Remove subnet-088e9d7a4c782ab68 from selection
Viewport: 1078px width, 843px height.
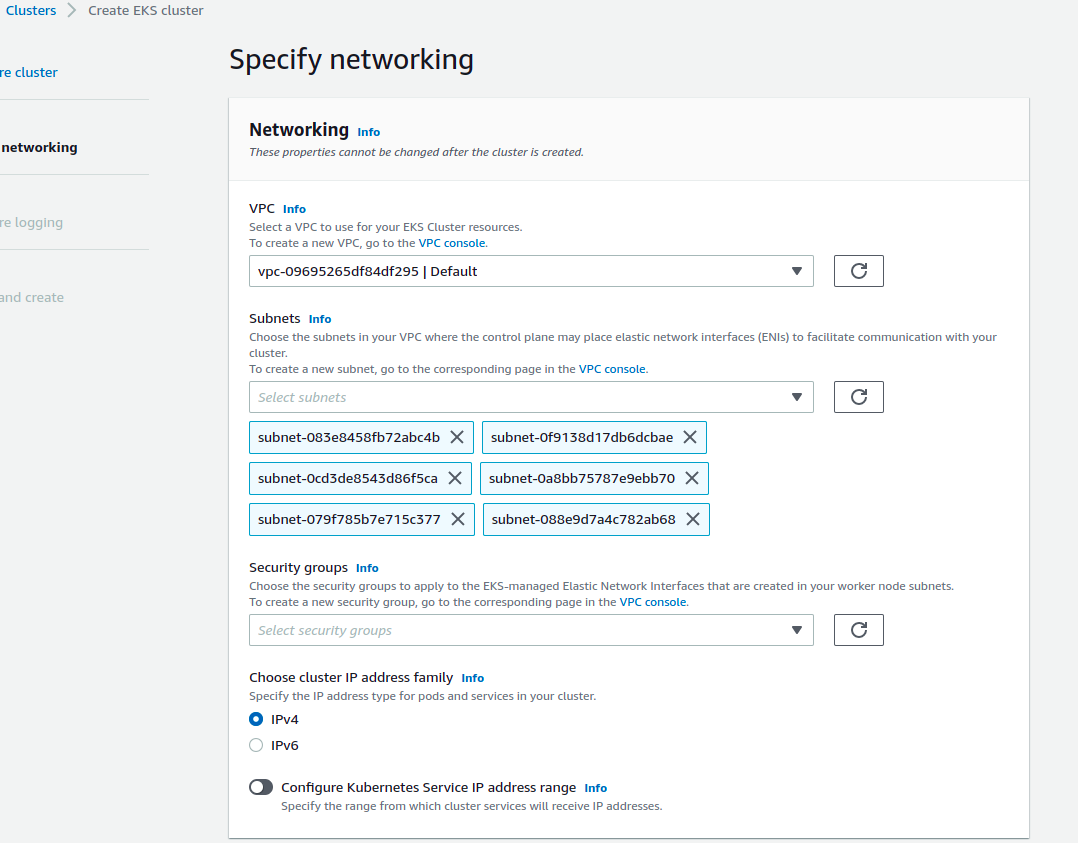[x=692, y=519]
